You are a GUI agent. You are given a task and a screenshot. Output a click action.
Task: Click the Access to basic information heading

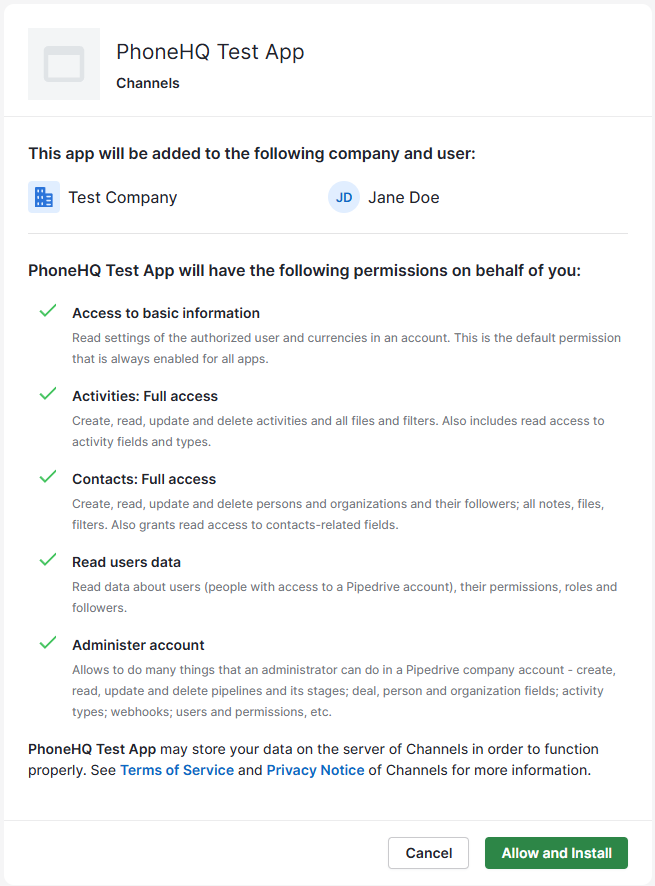pos(166,313)
